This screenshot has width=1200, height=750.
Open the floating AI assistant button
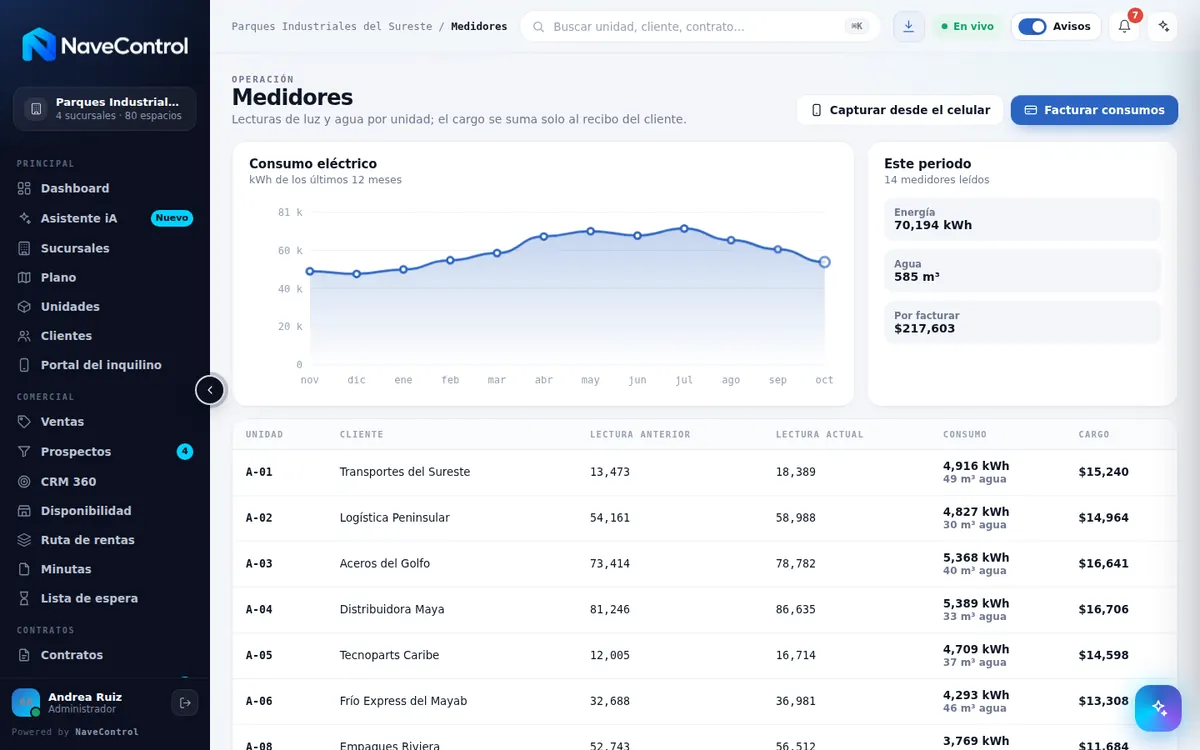tap(1158, 708)
